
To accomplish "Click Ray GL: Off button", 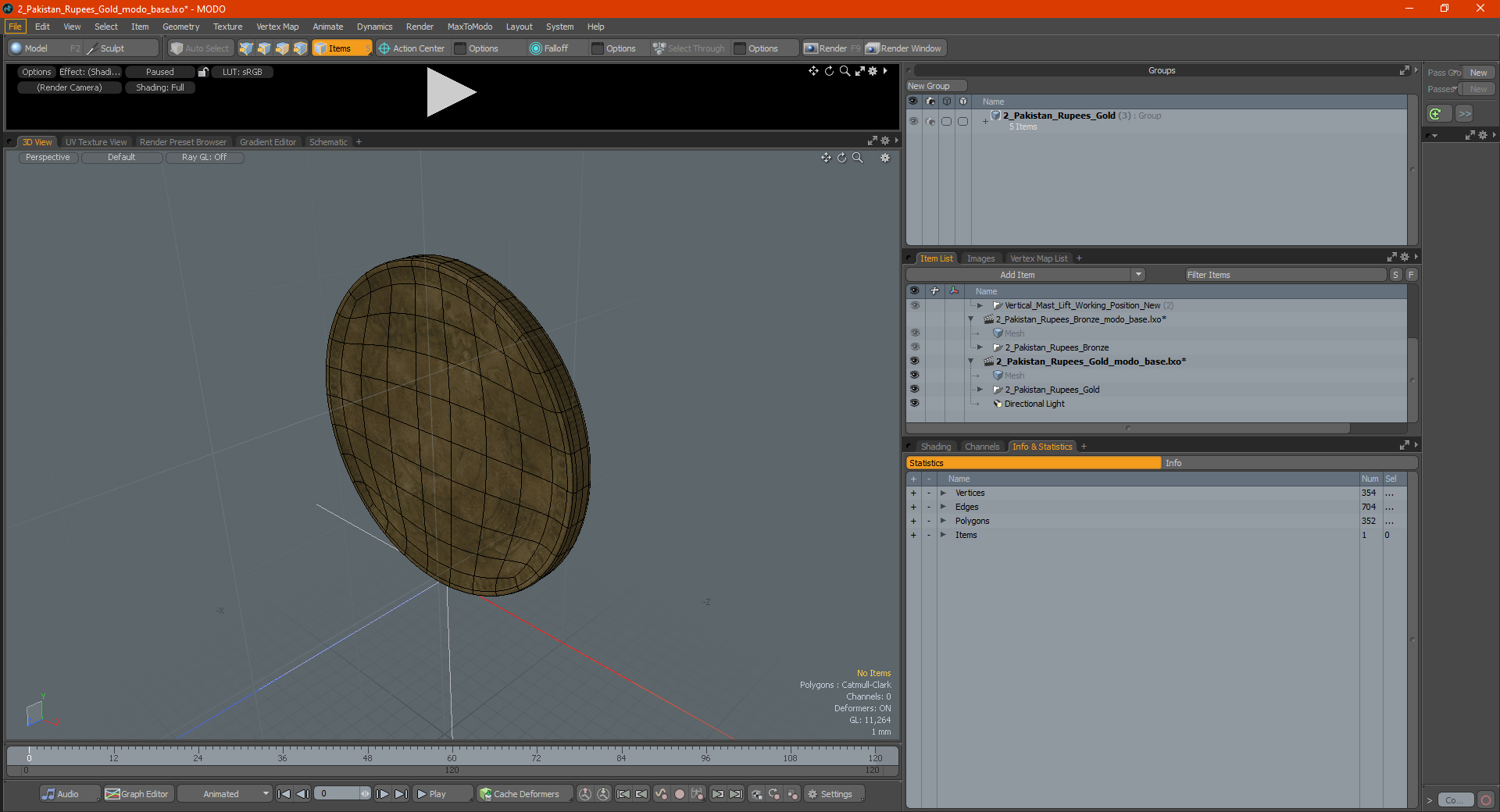I will coord(204,157).
